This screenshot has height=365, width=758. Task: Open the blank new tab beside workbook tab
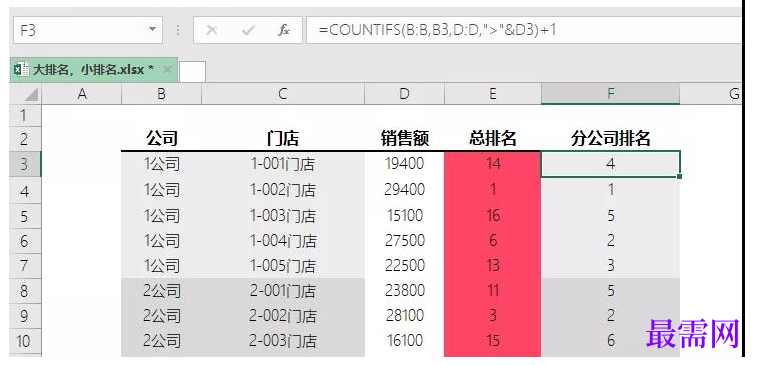[x=192, y=72]
